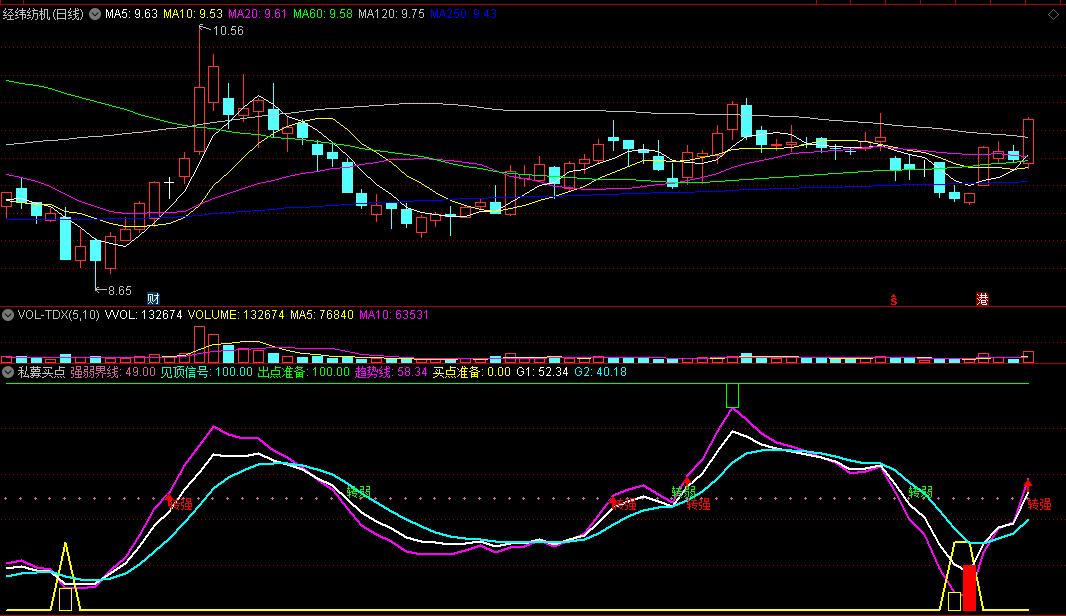Select the MA120: 9.75 moving average label
The image size is (1066, 616).
click(x=392, y=14)
